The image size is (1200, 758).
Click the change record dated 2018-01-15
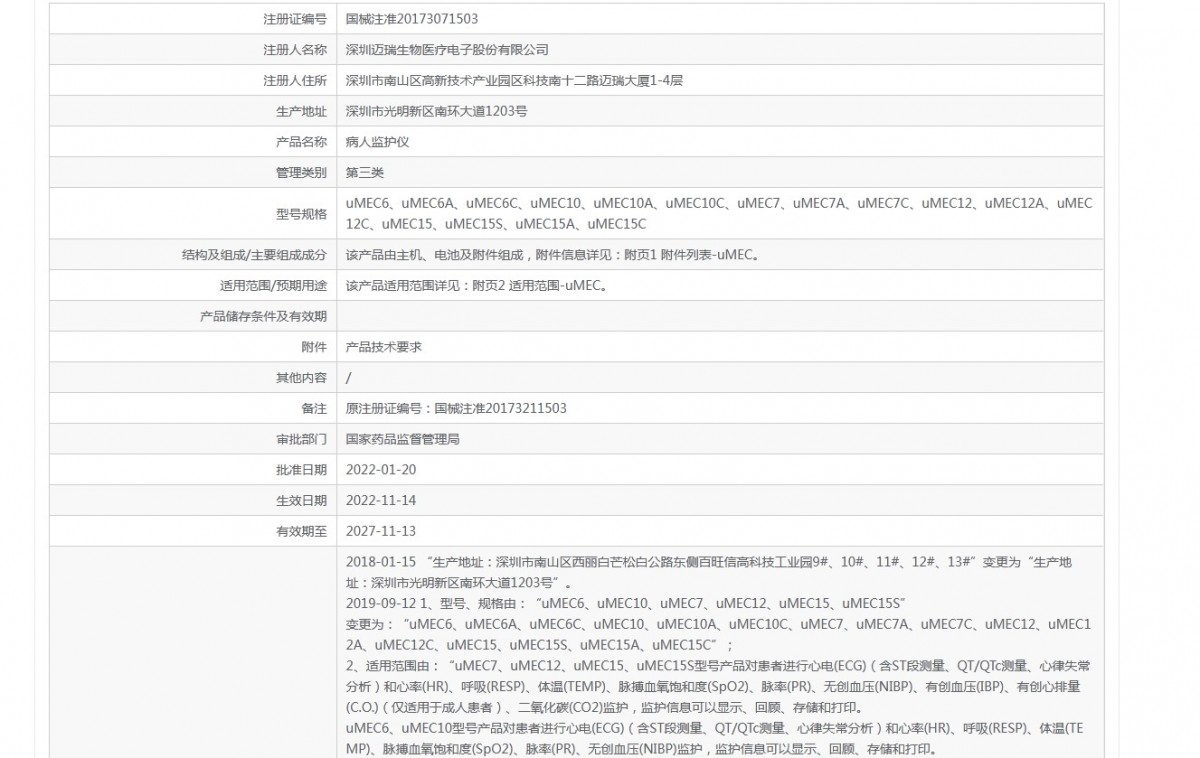709,572
